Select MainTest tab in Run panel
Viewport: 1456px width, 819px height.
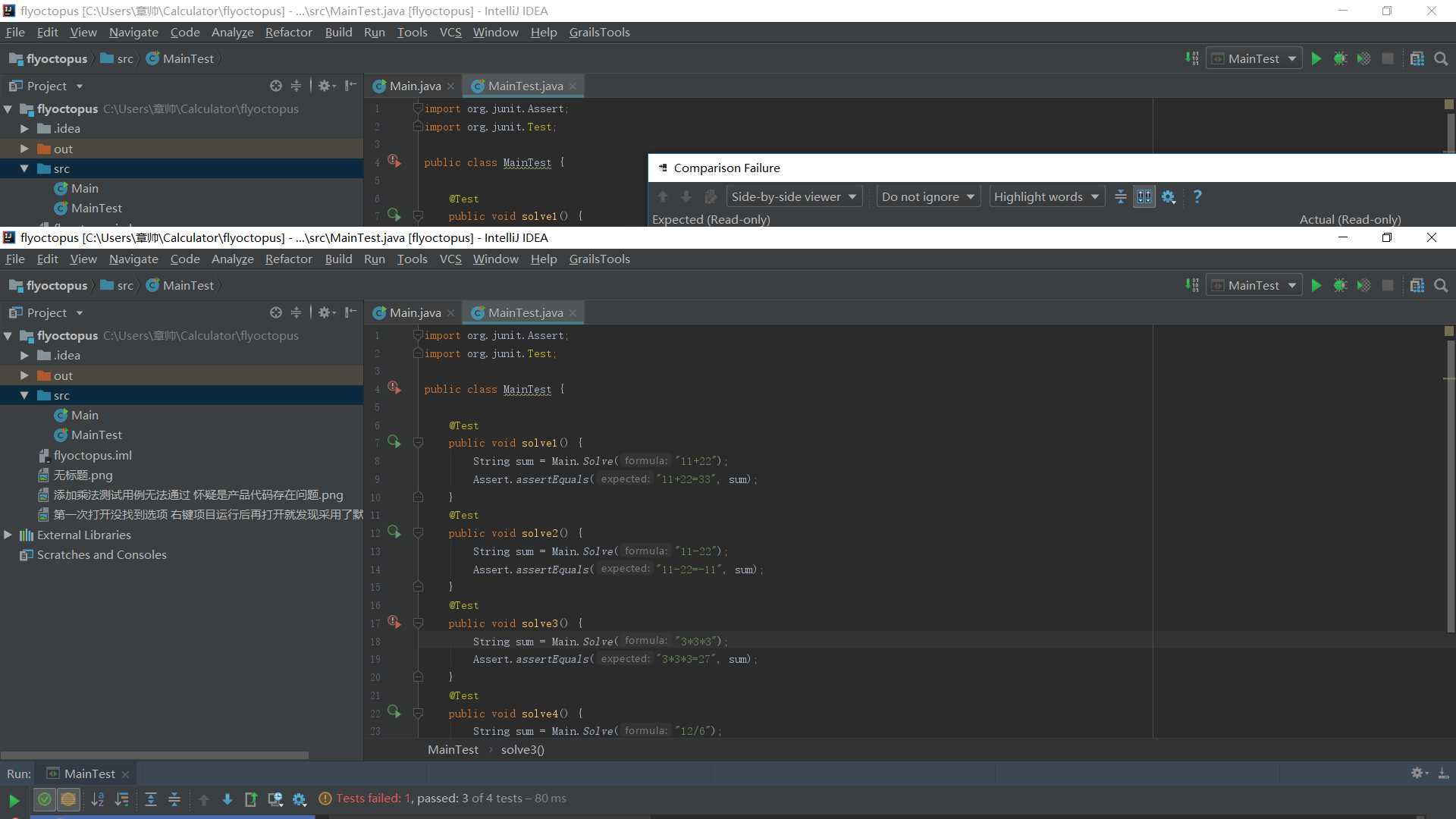89,773
